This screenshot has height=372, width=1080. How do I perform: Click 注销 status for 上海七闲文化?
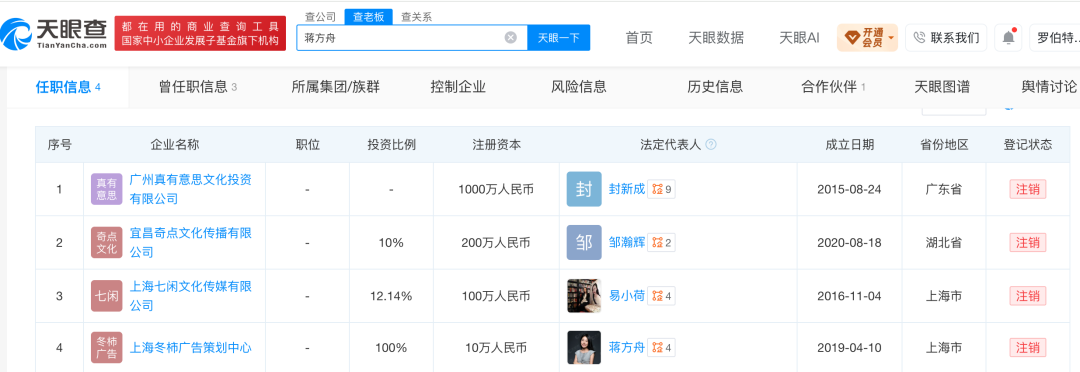pyautogui.click(x=1028, y=296)
